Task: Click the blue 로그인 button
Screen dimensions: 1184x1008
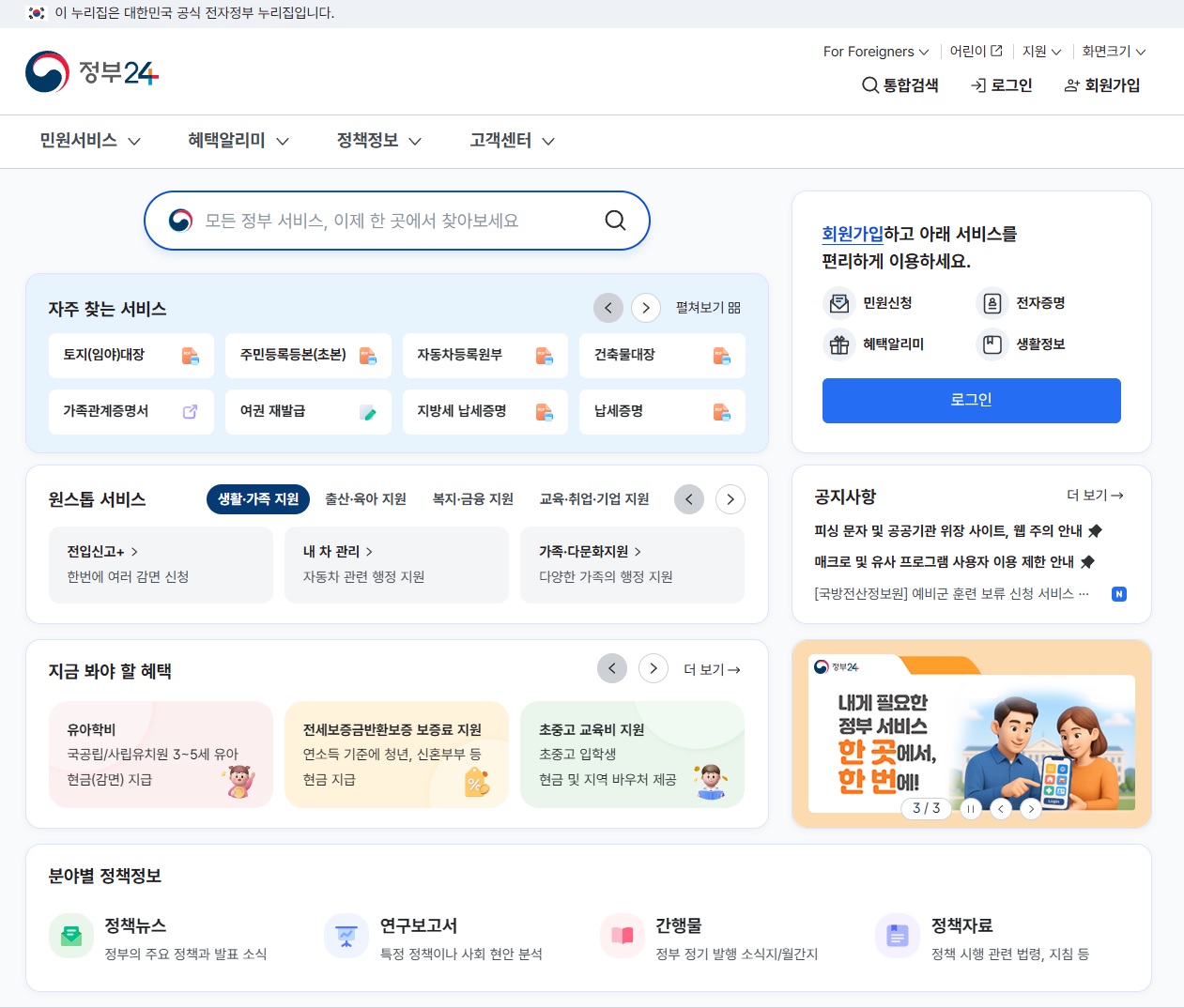Action: (x=972, y=401)
